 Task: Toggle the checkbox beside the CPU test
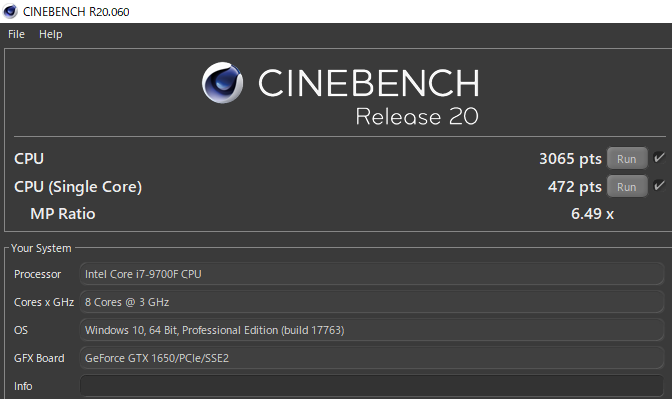coord(659,158)
